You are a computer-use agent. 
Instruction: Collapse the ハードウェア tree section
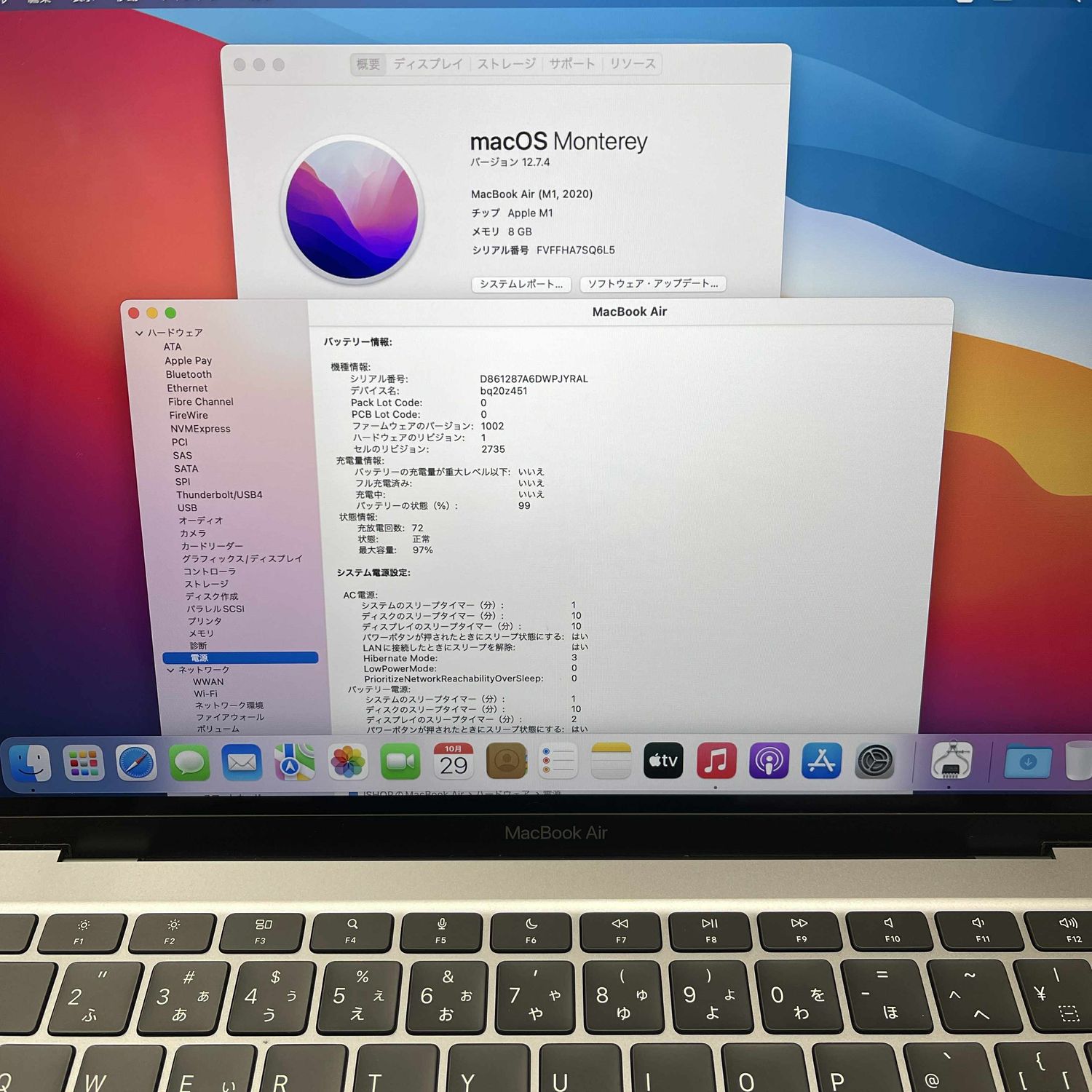tap(139, 333)
